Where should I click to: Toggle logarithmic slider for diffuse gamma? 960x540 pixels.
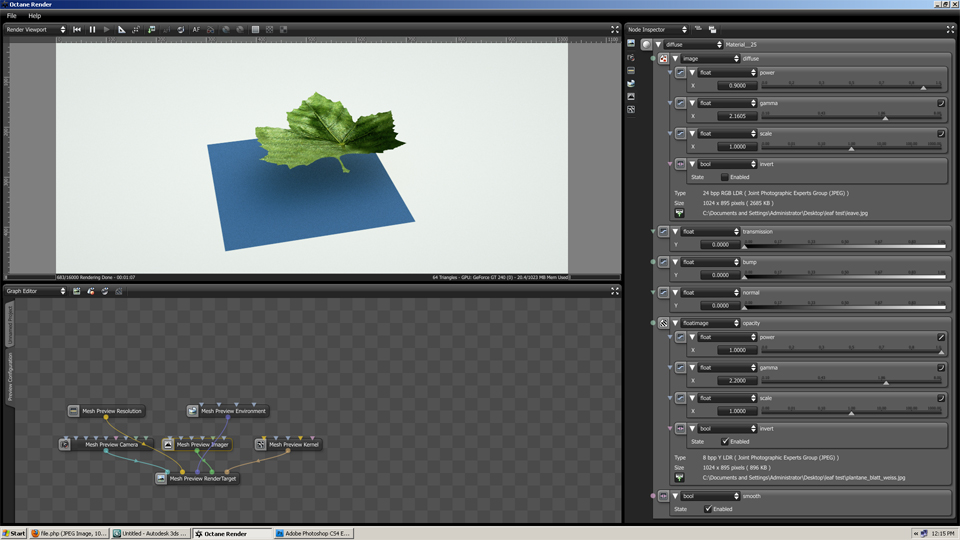[x=941, y=103]
